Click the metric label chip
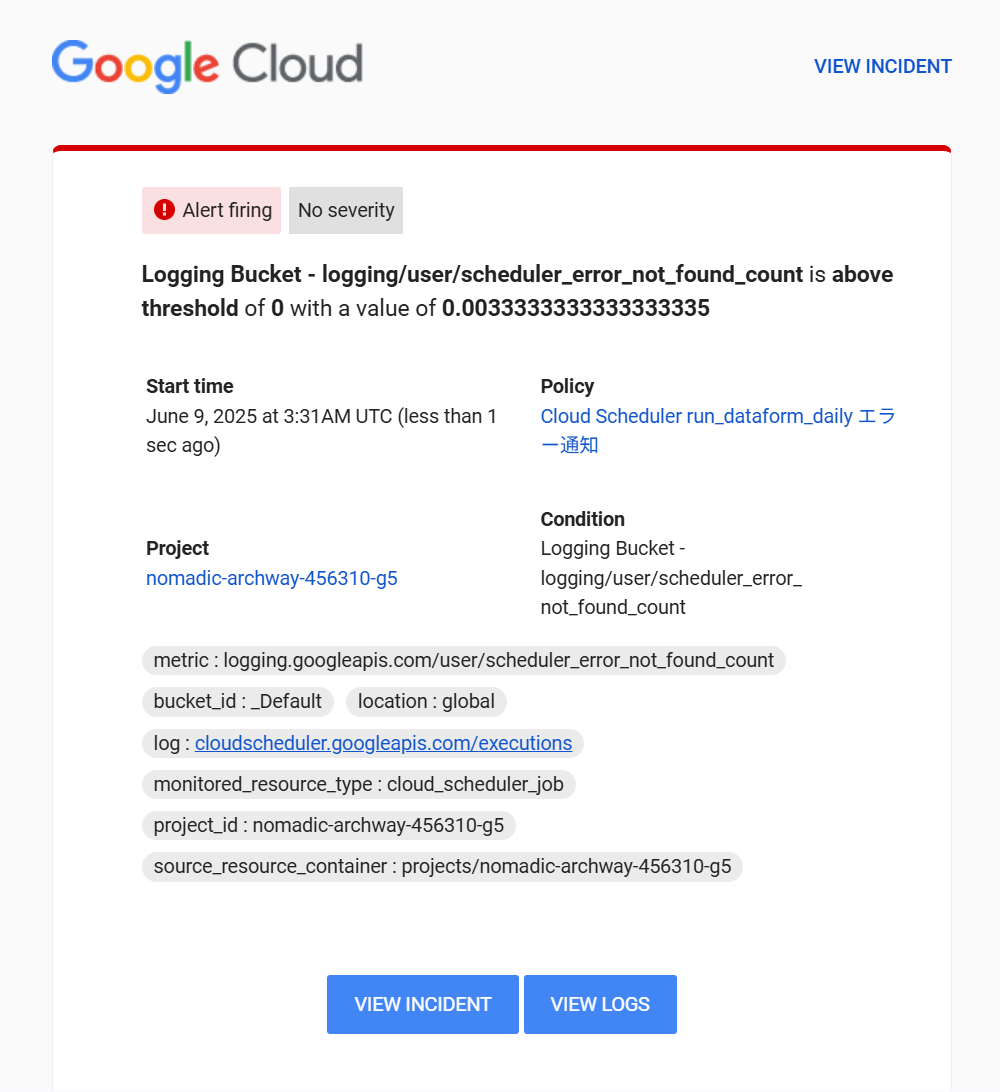Image resolution: width=1000 pixels, height=1092 pixels. pos(464,660)
